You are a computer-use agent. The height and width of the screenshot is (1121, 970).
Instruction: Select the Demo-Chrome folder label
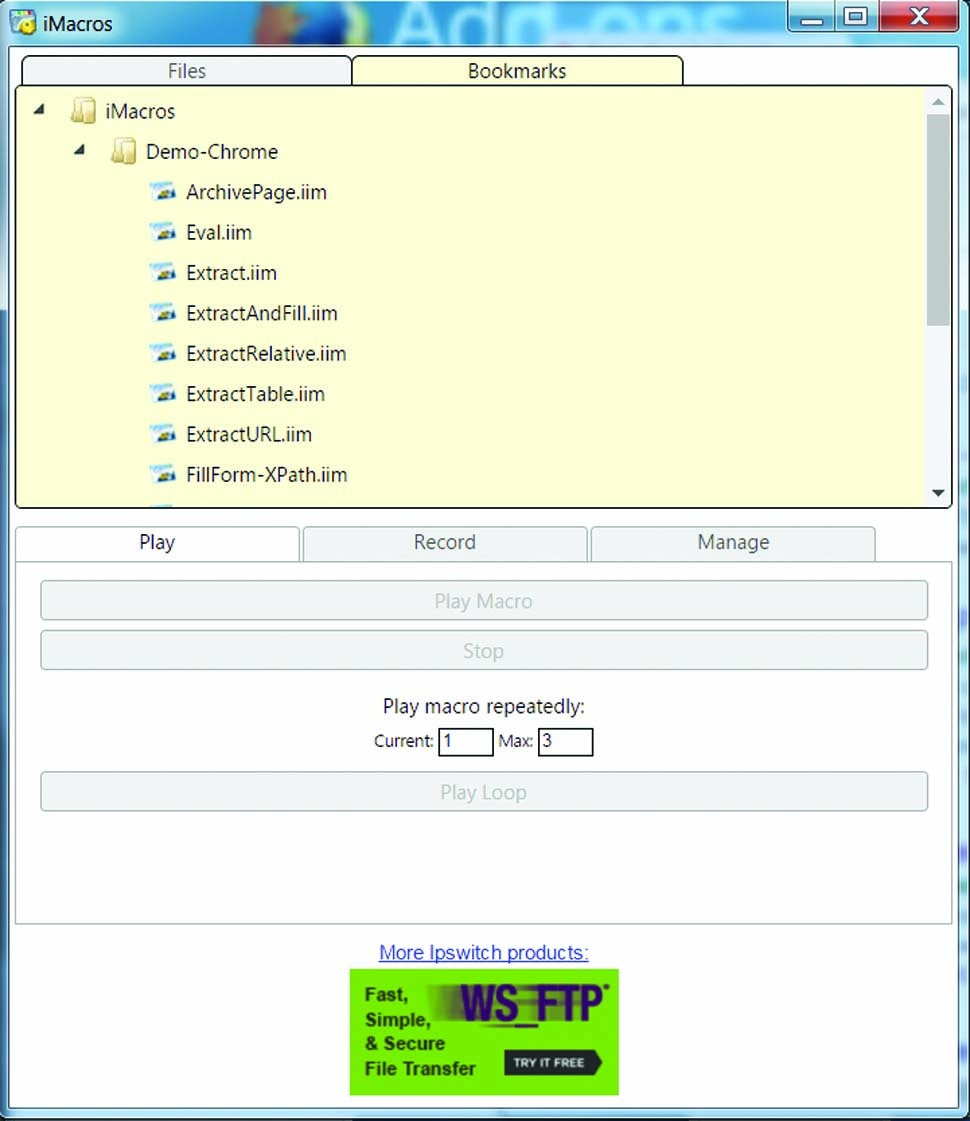tap(212, 152)
